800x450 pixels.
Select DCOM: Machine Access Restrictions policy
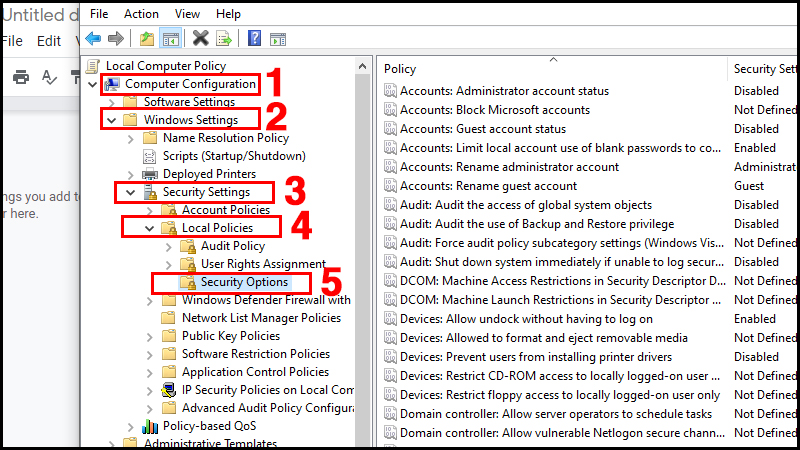point(562,281)
